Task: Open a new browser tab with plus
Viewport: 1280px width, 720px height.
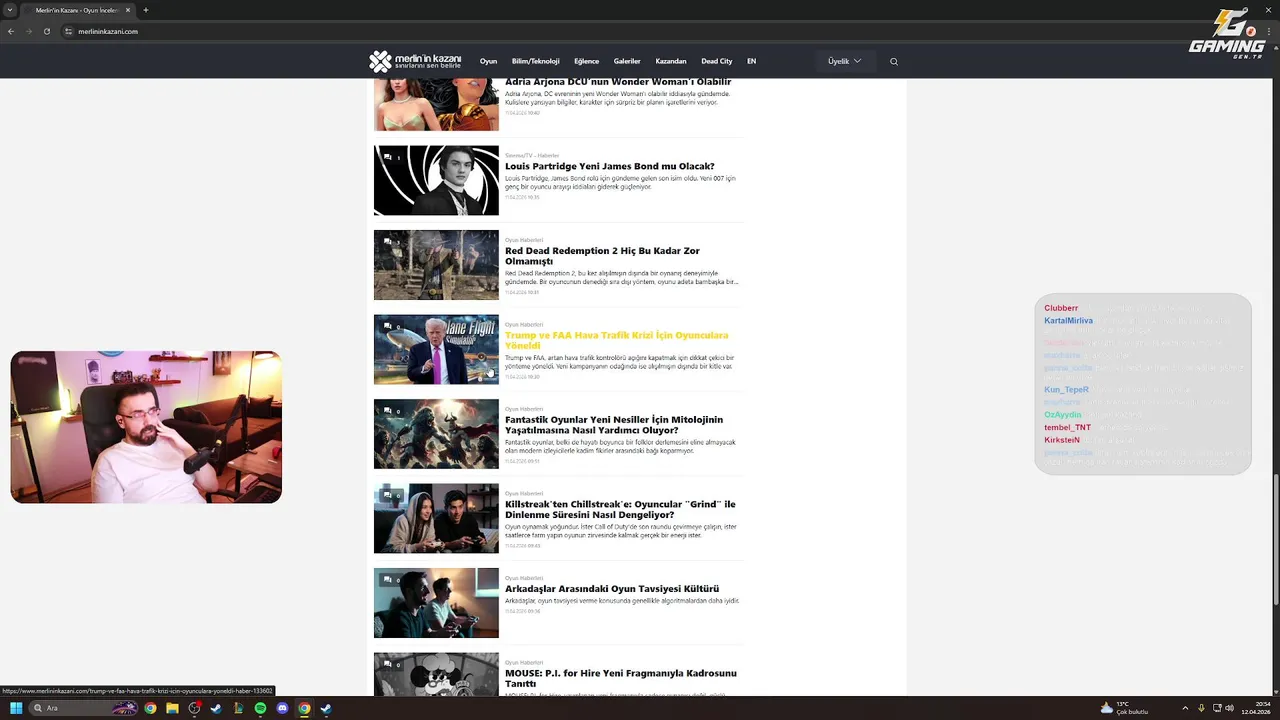Action: tap(146, 10)
